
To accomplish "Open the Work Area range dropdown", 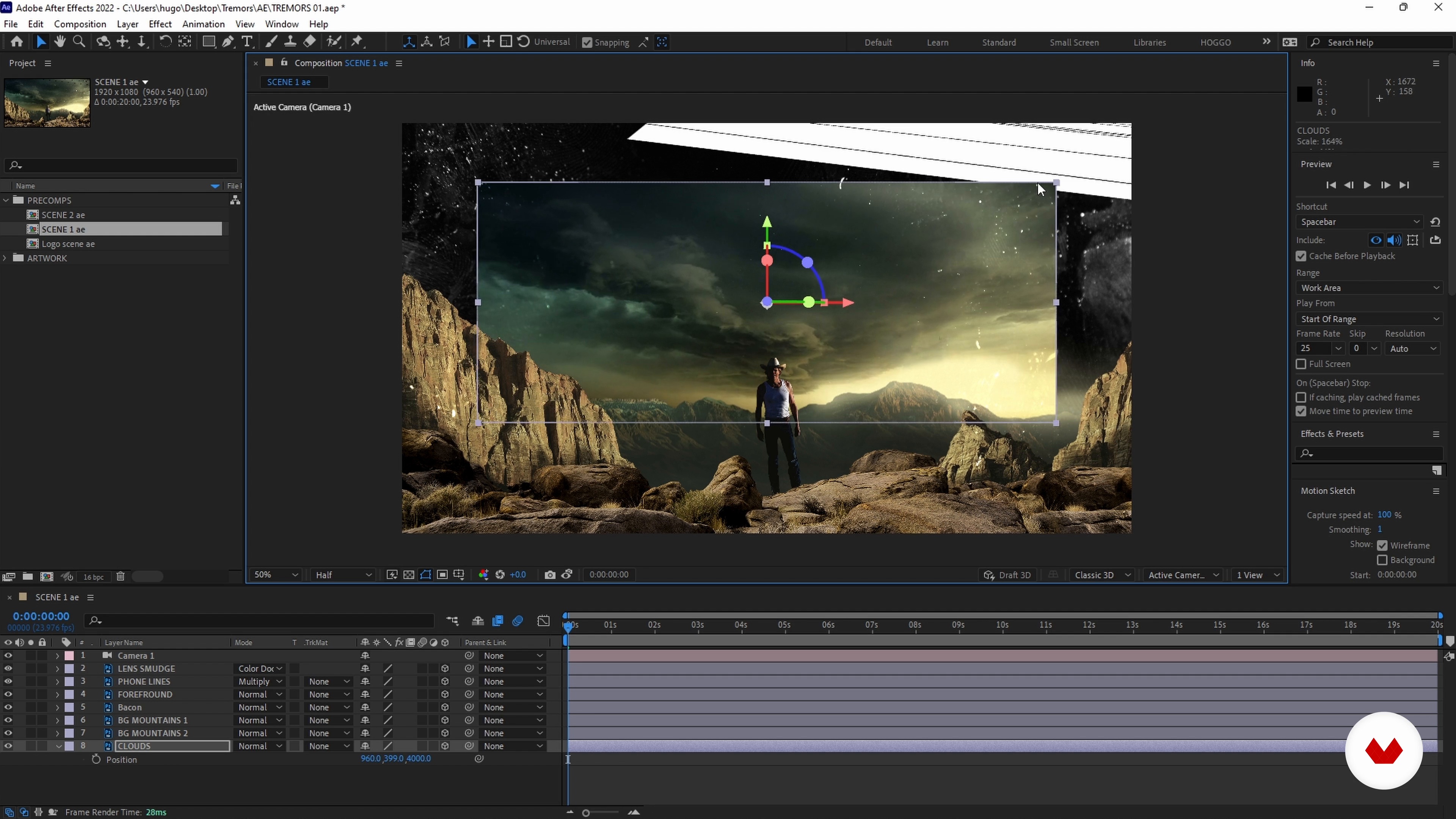I will (x=1370, y=288).
